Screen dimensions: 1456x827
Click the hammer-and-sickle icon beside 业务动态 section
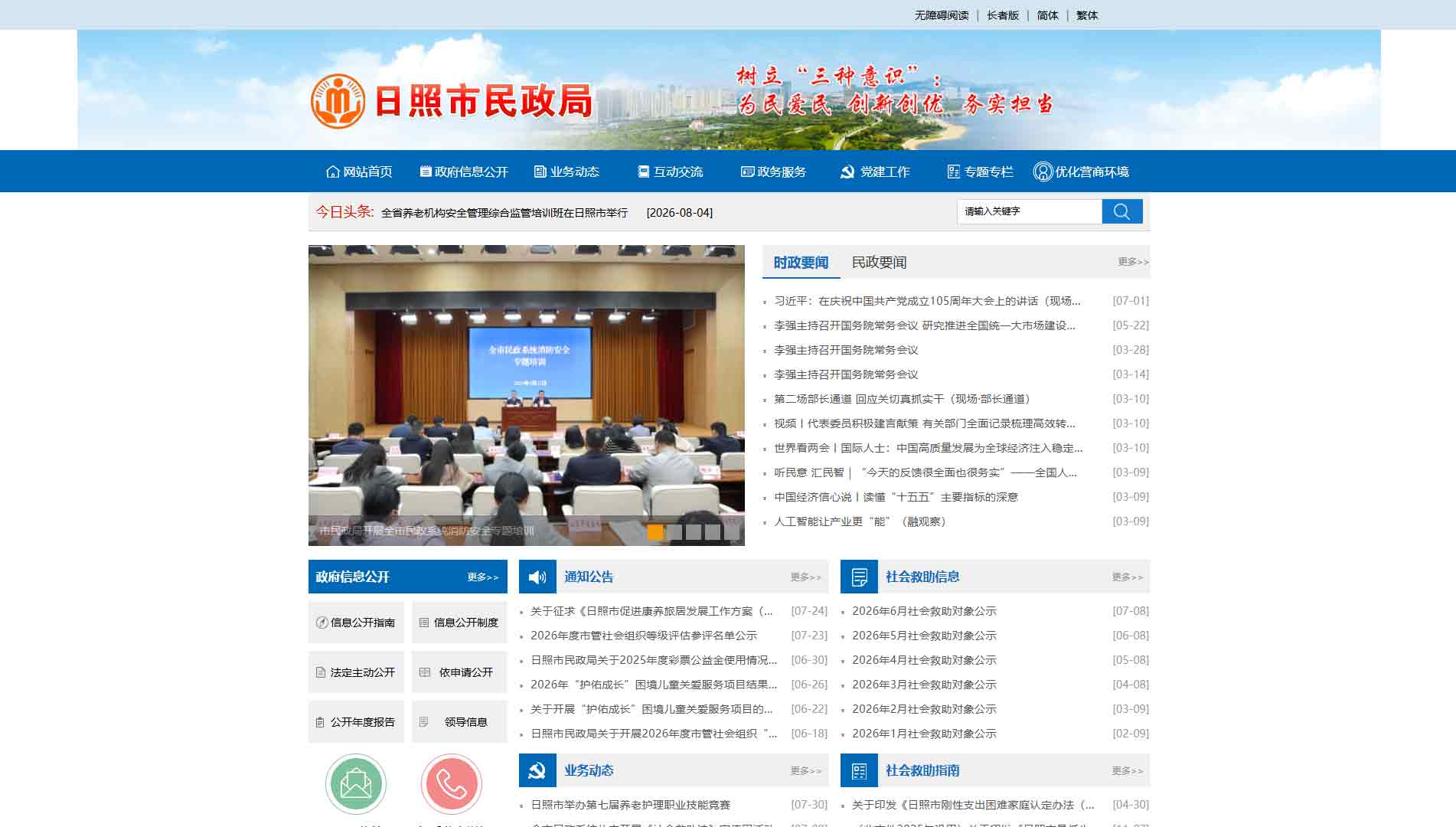pyautogui.click(x=537, y=770)
